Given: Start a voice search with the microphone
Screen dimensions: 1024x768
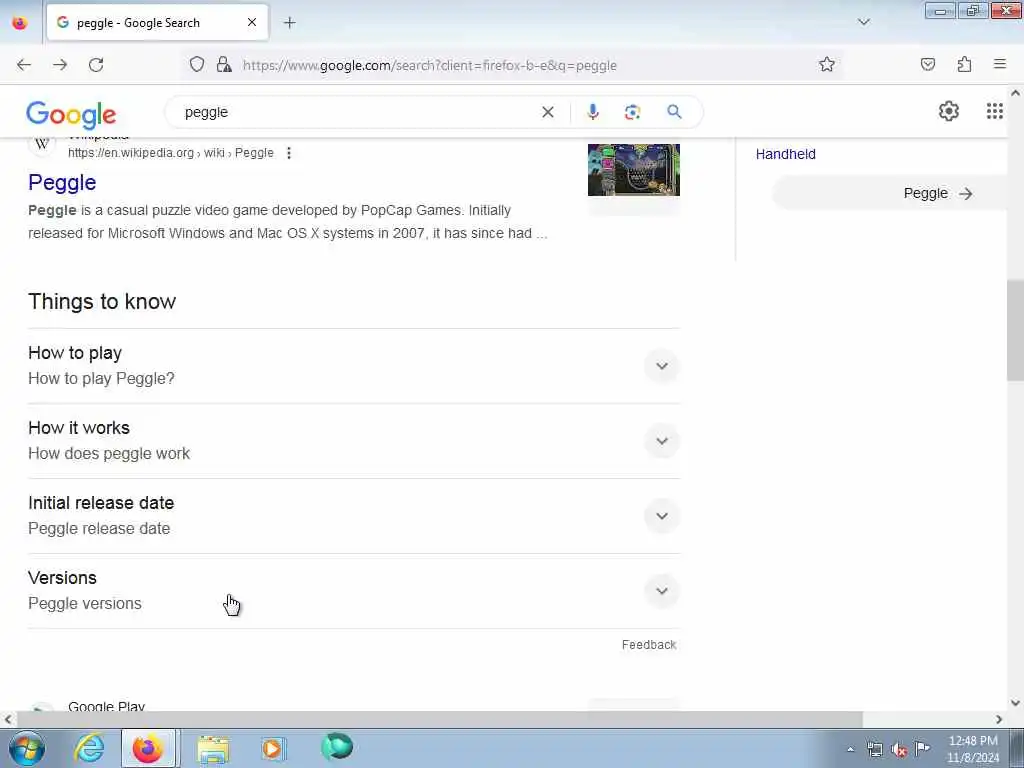Looking at the screenshot, I should [592, 112].
